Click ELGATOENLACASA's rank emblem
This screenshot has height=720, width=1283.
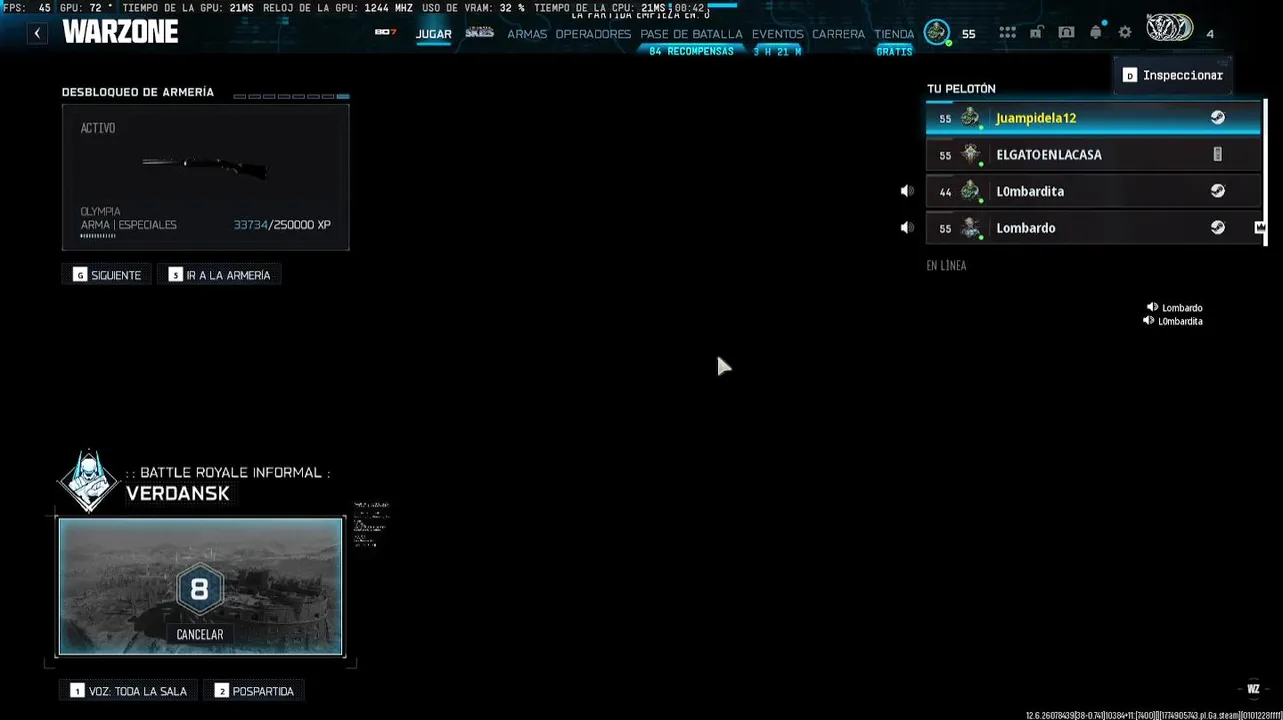pyautogui.click(x=970, y=155)
